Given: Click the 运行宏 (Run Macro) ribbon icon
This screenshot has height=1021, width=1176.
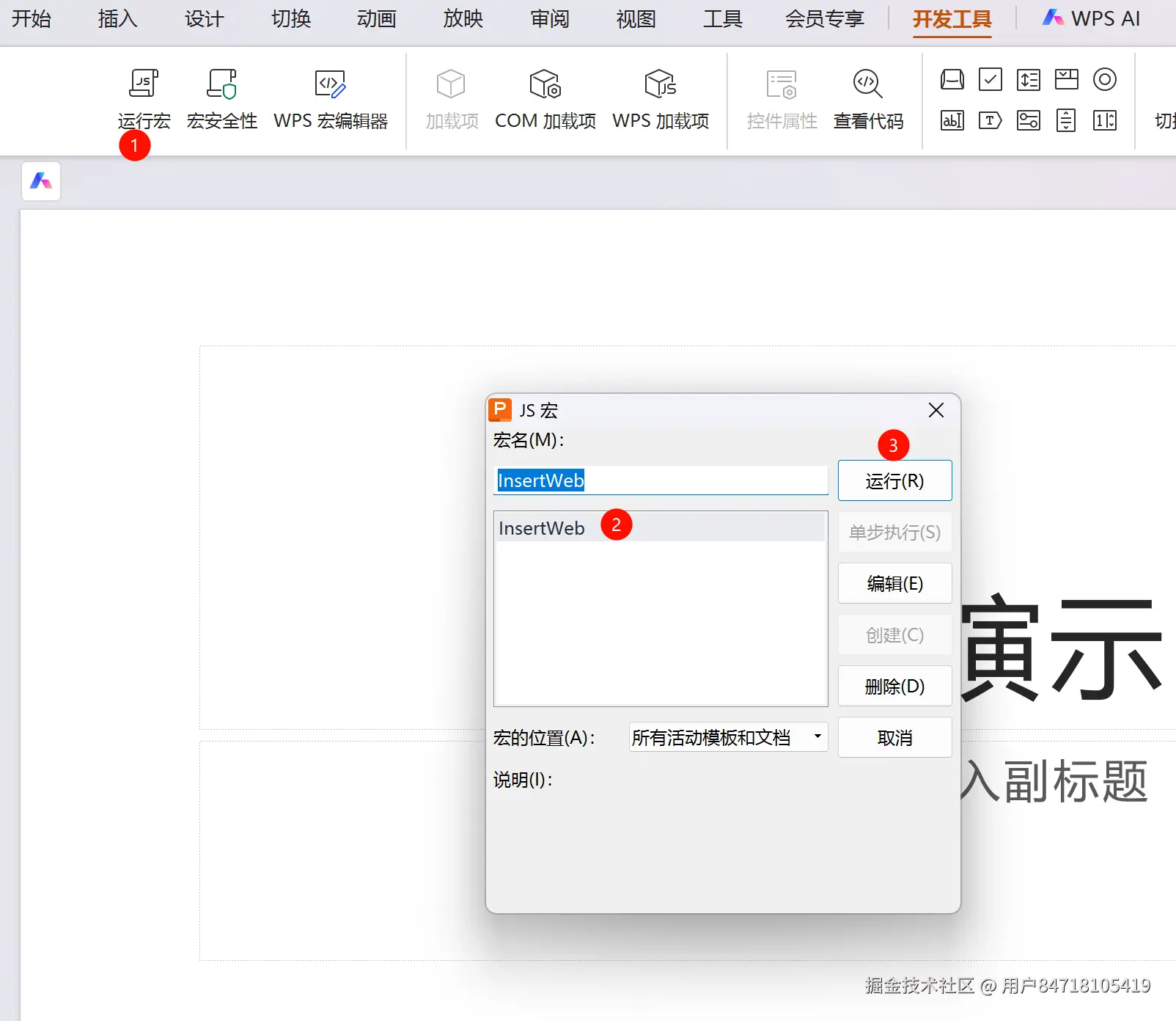Looking at the screenshot, I should click(x=144, y=84).
